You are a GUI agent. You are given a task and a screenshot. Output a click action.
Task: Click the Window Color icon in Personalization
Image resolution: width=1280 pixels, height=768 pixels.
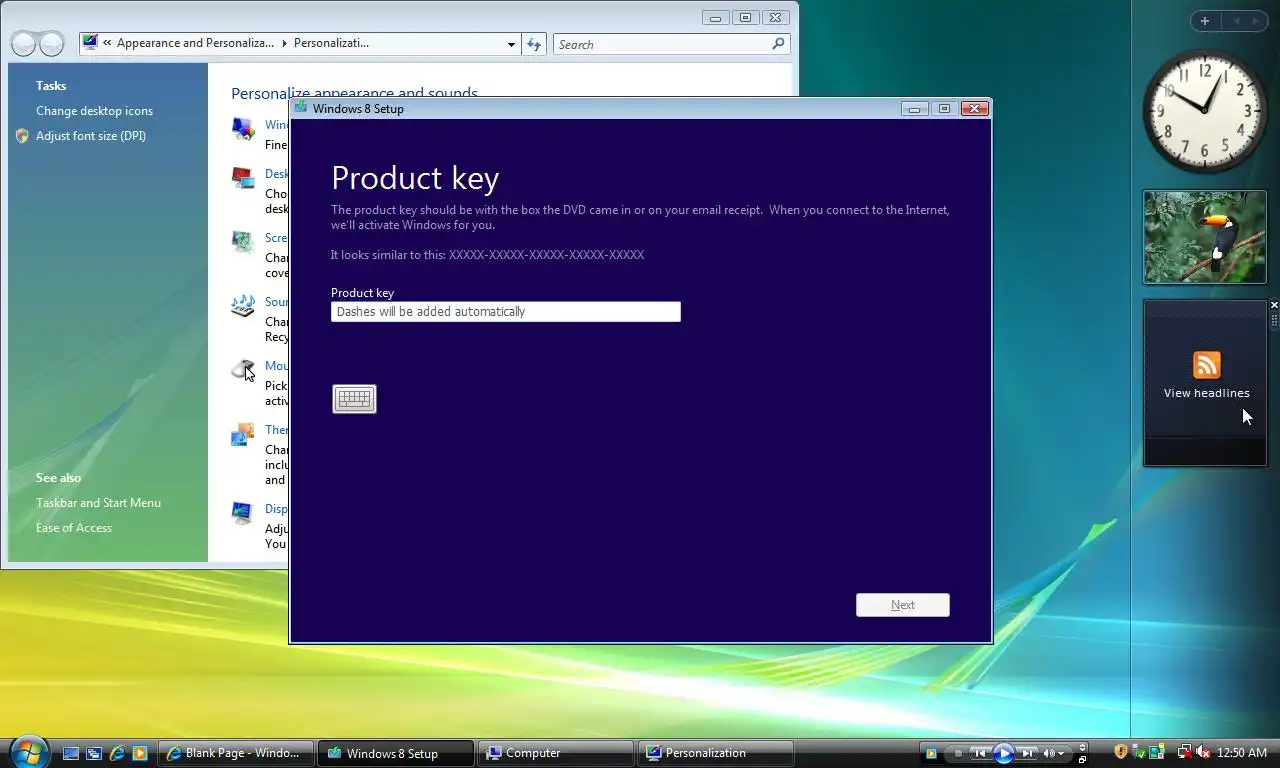(x=243, y=128)
